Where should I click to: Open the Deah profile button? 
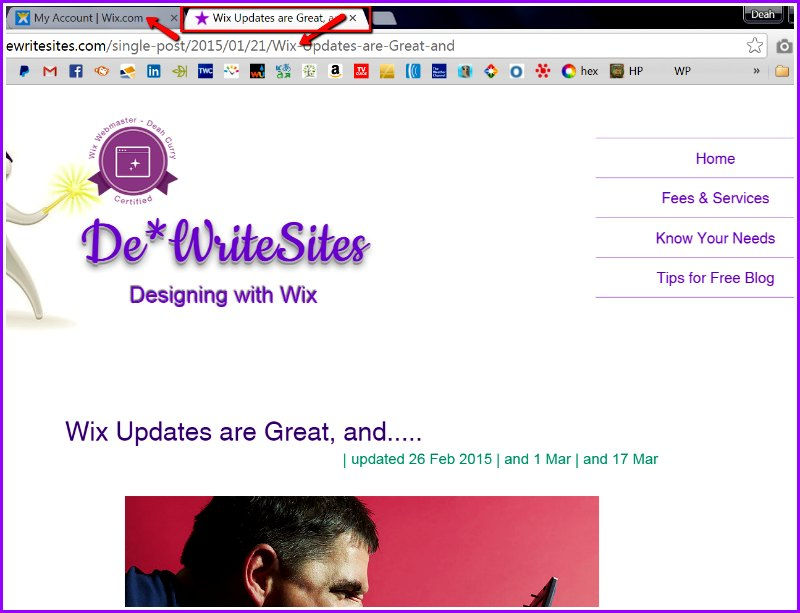point(763,14)
